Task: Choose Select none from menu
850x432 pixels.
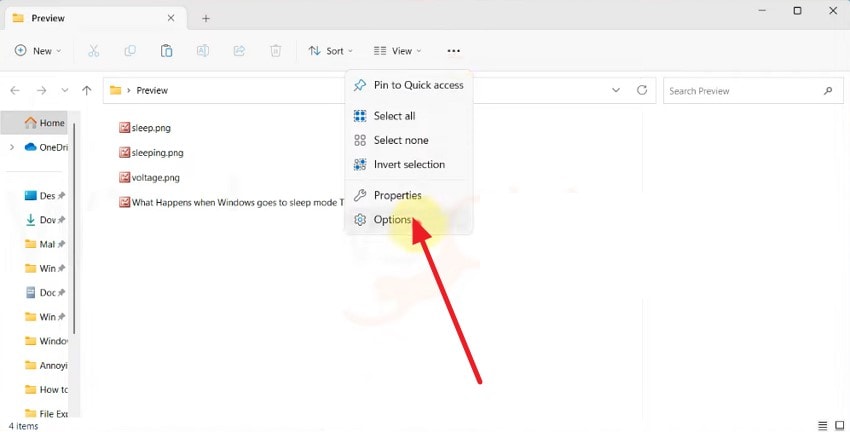Action: [x=409, y=140]
